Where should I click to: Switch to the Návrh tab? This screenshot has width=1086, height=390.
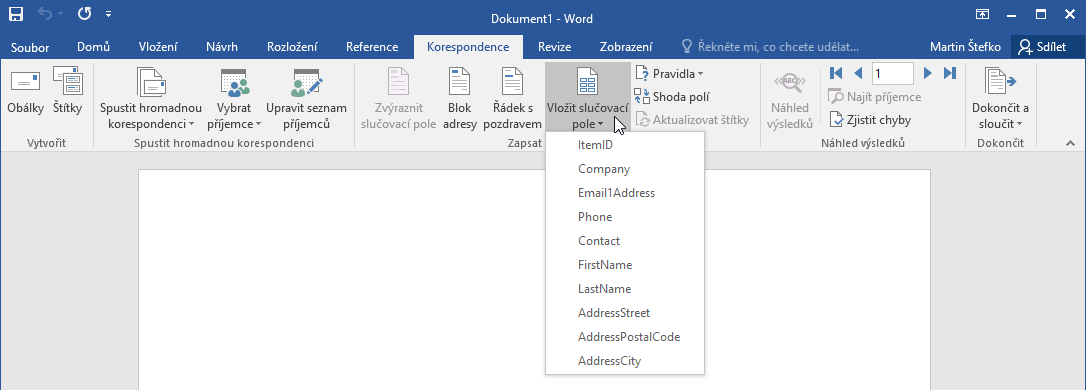pos(222,47)
